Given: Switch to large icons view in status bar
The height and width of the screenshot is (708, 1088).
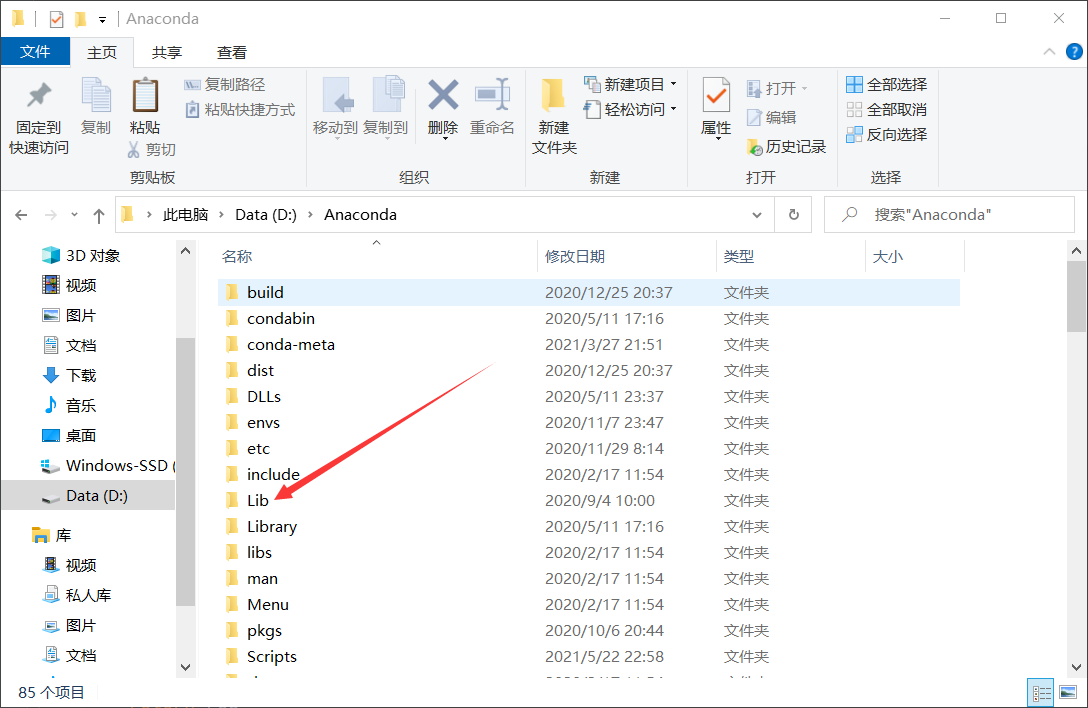Looking at the screenshot, I should 1068,693.
